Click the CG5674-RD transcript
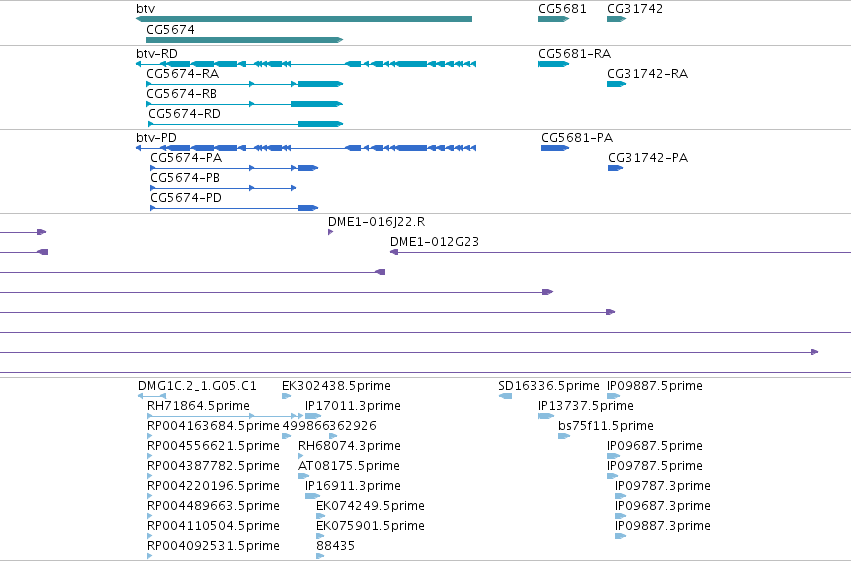The height and width of the screenshot is (561, 851). 246,124
